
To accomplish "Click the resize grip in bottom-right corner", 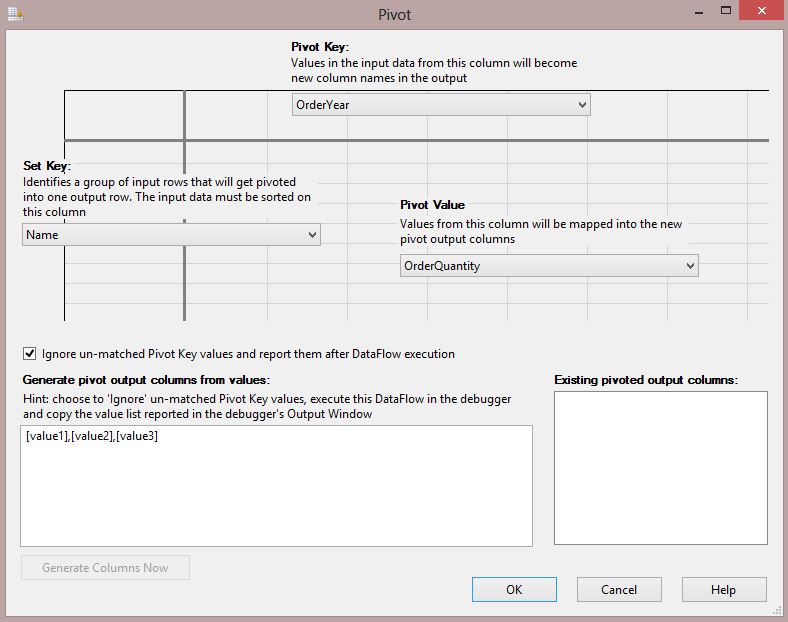I will pos(777,611).
